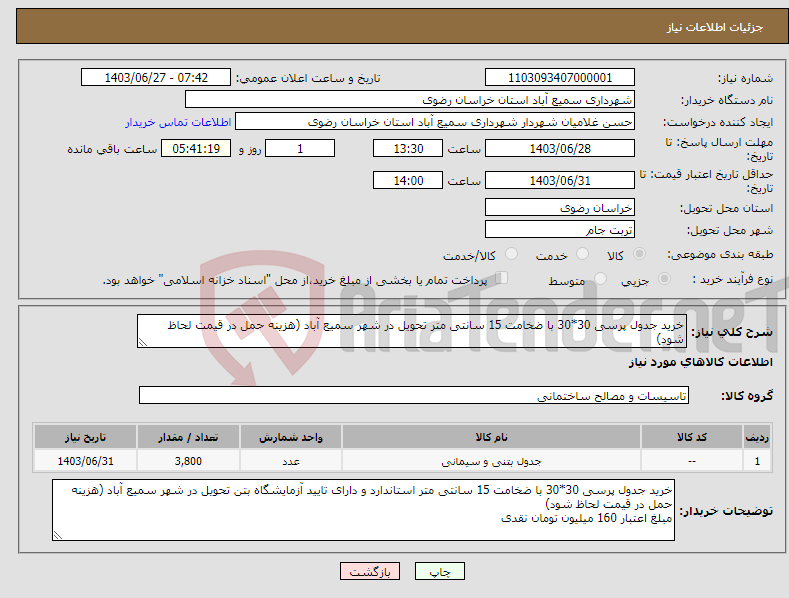Click the resize handle of the buyer notes textarea

pyautogui.click(x=57, y=536)
